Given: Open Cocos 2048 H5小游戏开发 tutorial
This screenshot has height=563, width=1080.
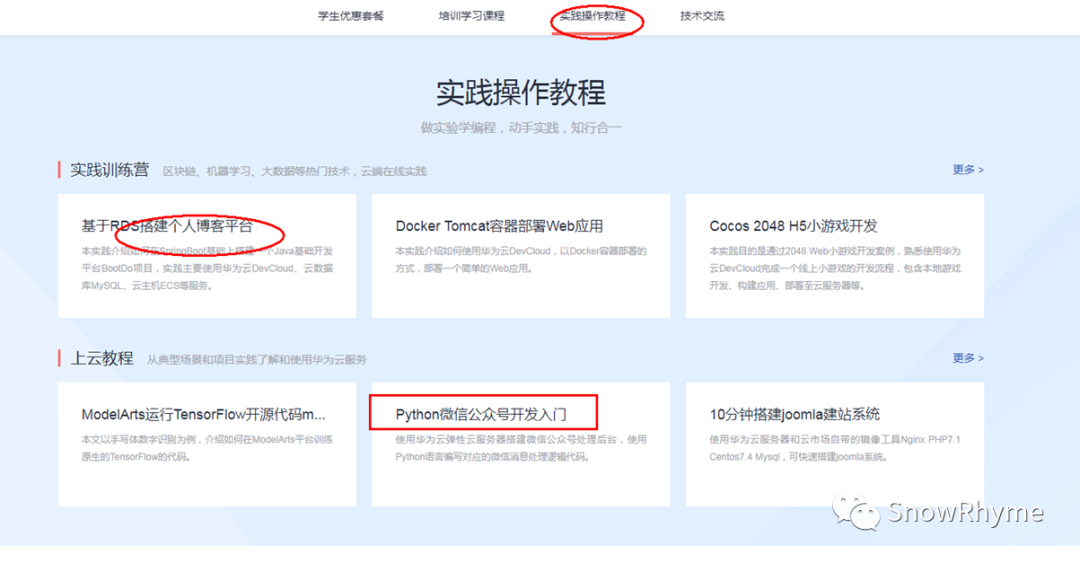Looking at the screenshot, I should pos(793,226).
